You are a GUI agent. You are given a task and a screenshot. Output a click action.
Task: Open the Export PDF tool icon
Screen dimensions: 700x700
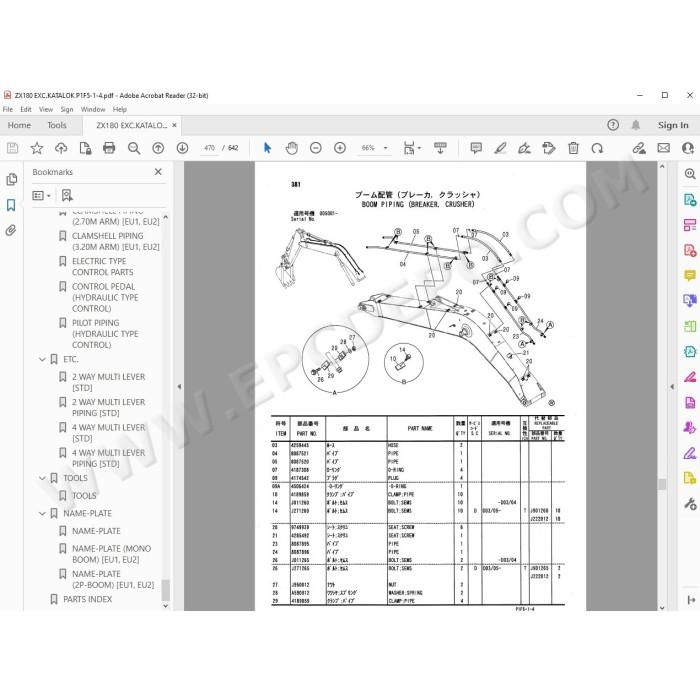pyautogui.click(x=690, y=199)
